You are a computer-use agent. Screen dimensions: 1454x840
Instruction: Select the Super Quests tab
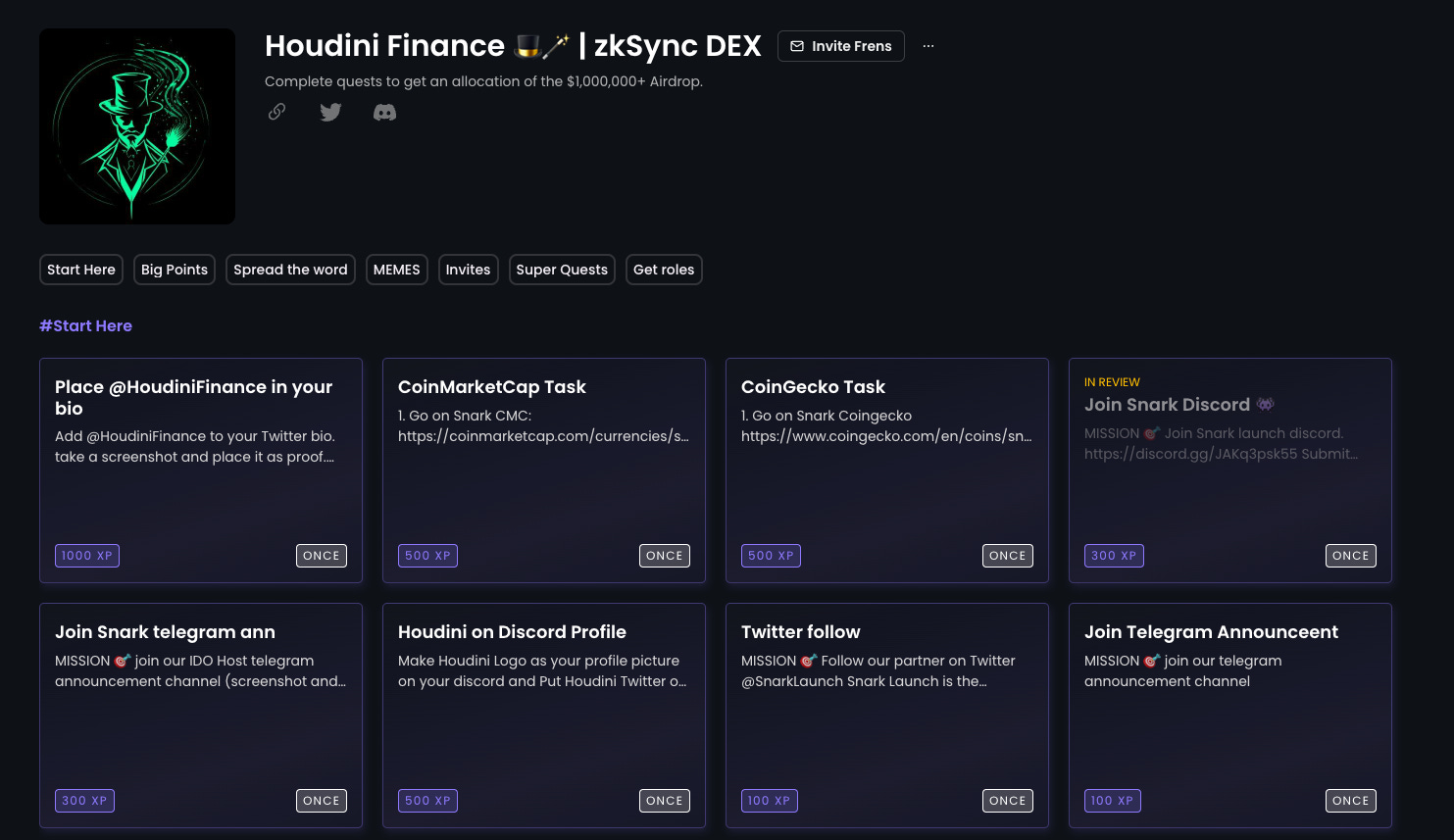562,270
